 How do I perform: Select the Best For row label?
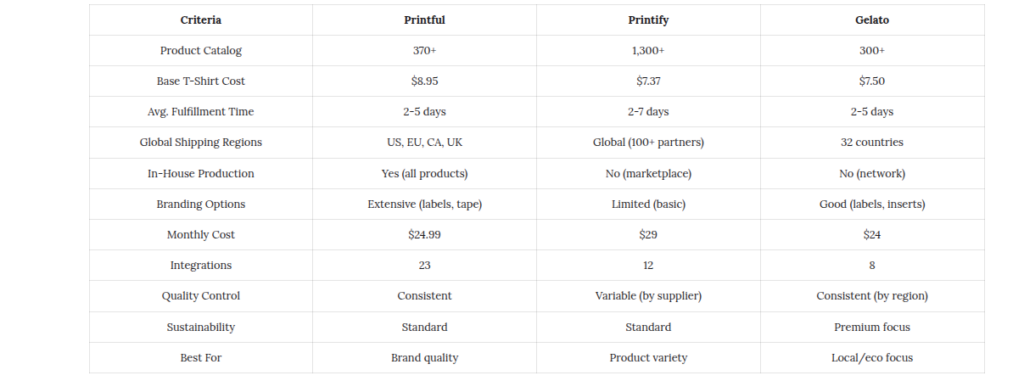[x=200, y=357]
